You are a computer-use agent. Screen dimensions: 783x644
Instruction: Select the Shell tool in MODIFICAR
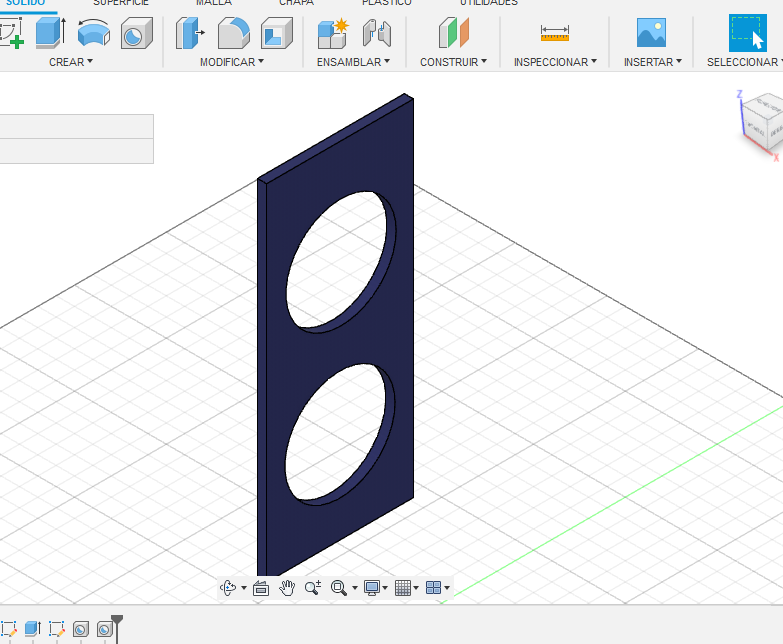coord(277,33)
